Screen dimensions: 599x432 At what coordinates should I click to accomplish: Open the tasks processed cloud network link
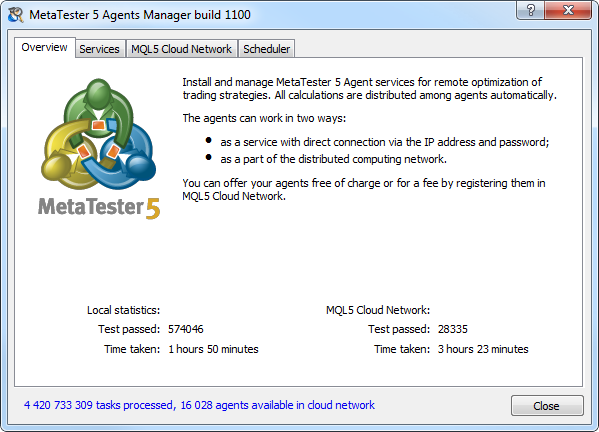tap(199, 405)
